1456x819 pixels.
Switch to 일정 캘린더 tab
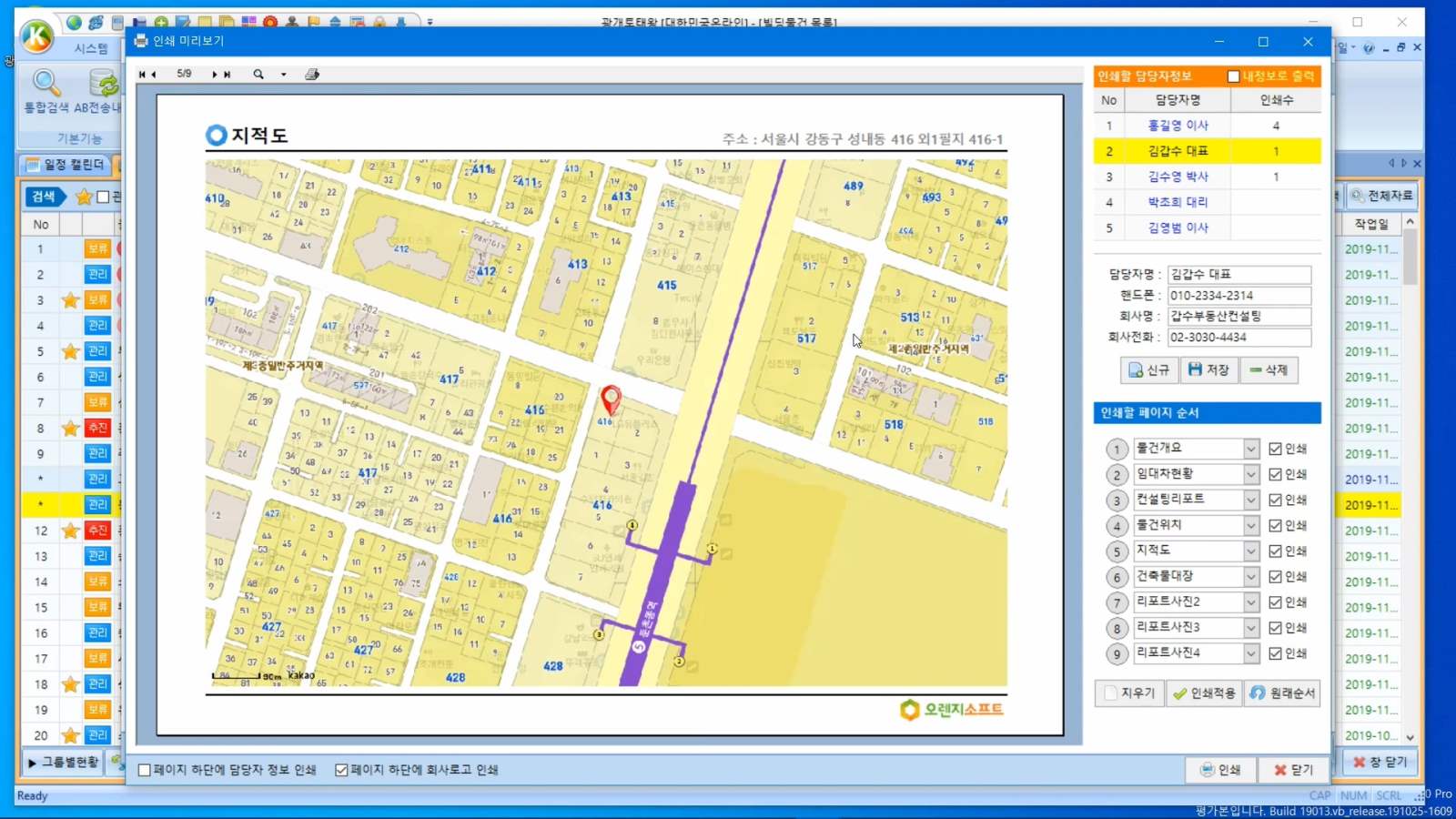(x=66, y=165)
